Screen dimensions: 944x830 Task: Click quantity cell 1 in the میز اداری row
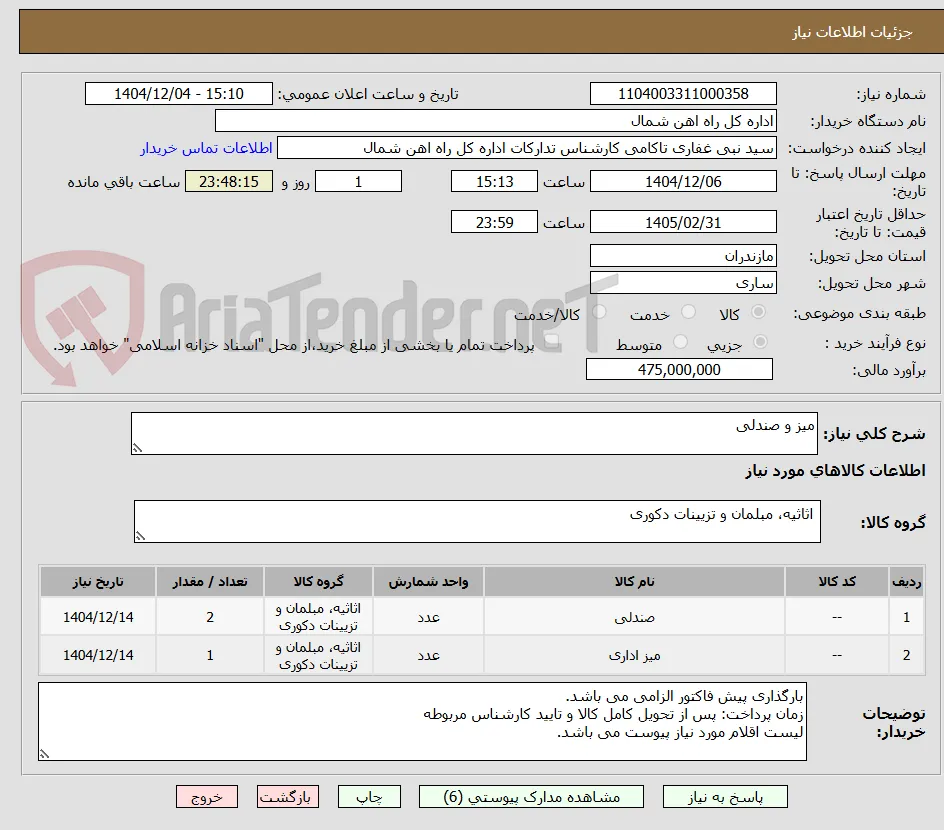(x=210, y=655)
